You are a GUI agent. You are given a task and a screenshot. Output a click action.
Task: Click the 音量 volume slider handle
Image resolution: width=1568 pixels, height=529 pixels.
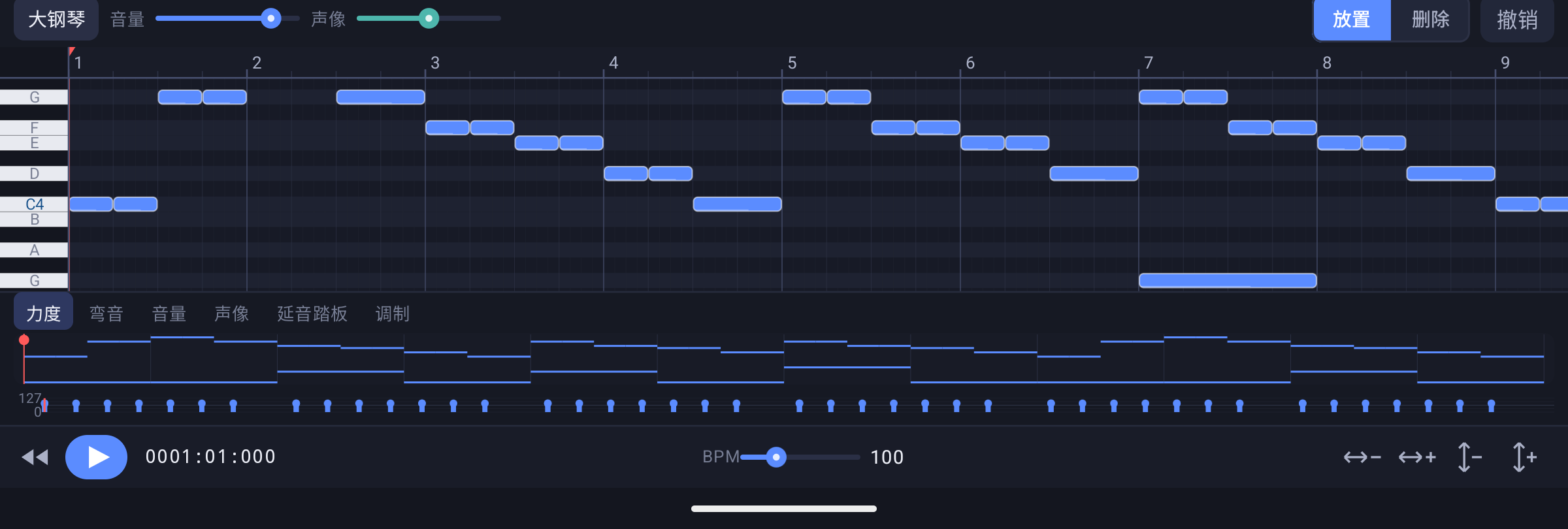click(270, 18)
